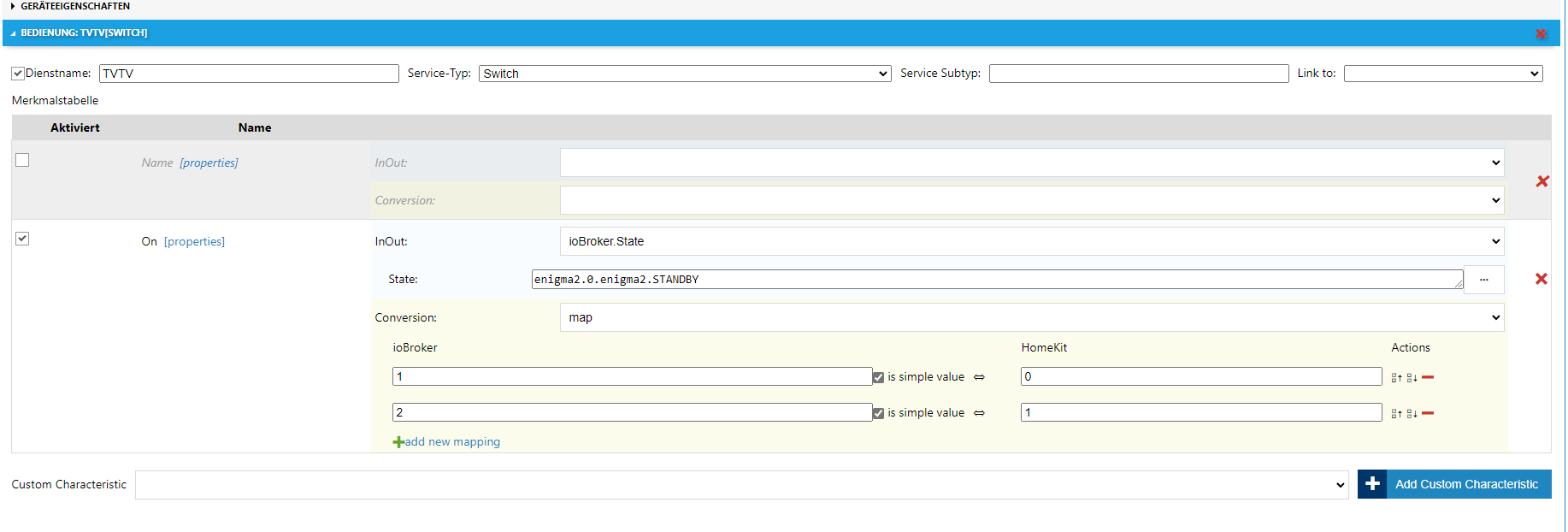Open state browser with ellipsis button
The width and height of the screenshot is (1568, 532).
[1483, 280]
